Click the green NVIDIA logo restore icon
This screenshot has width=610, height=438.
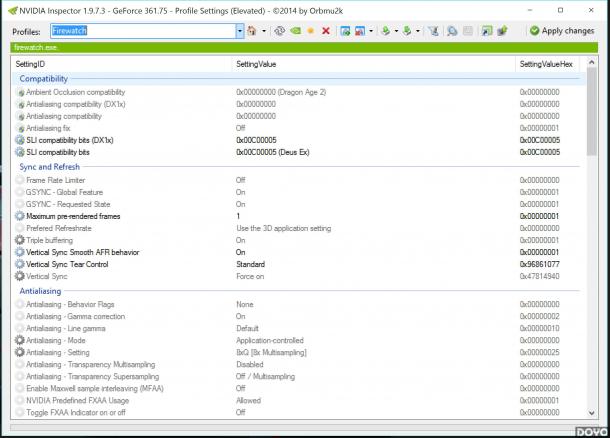[296, 31]
